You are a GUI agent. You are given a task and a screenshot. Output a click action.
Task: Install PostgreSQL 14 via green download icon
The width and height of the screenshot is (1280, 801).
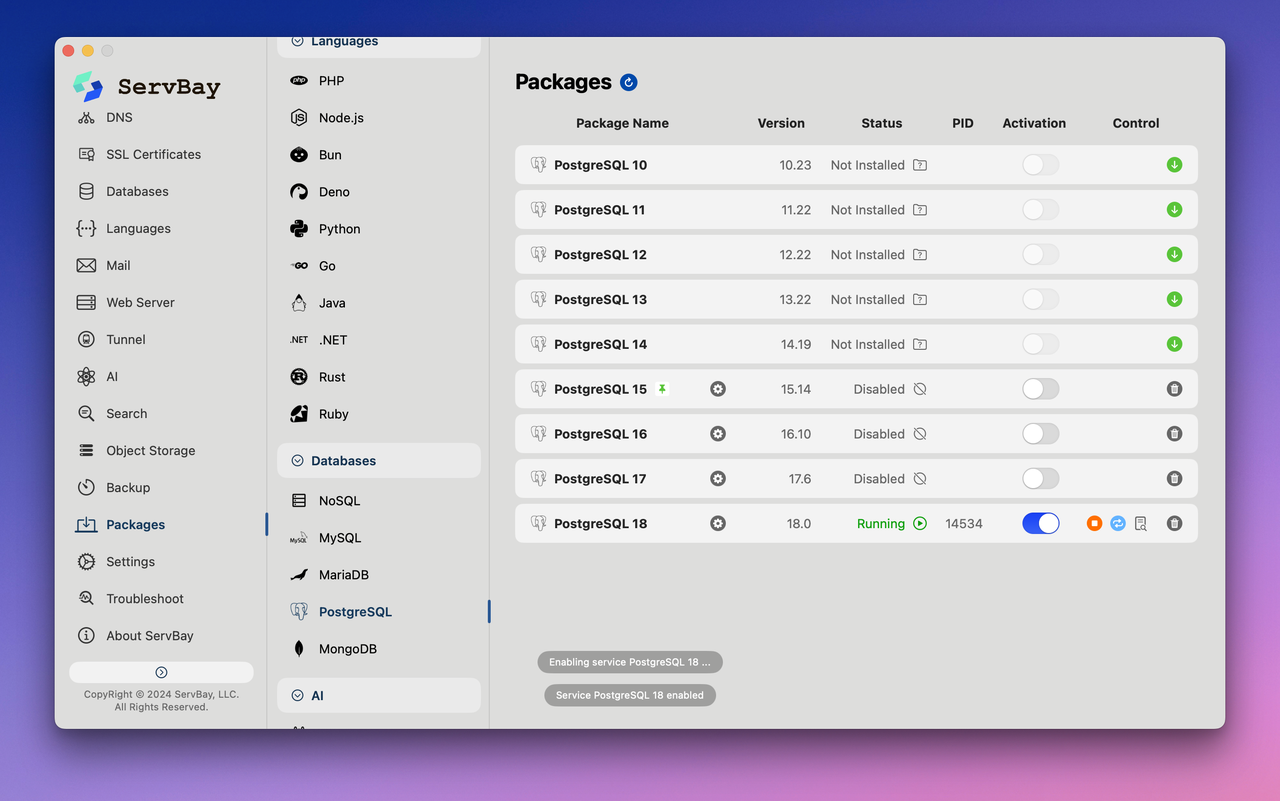tap(1174, 344)
